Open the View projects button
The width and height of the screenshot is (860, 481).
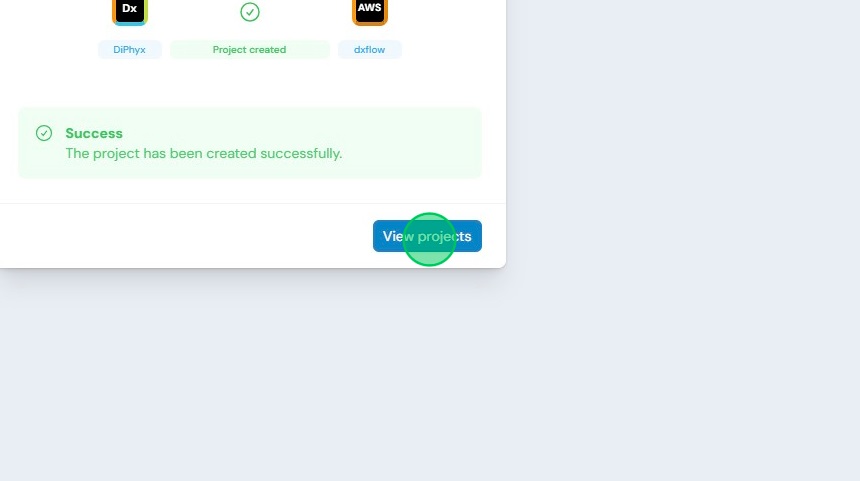[x=427, y=236]
